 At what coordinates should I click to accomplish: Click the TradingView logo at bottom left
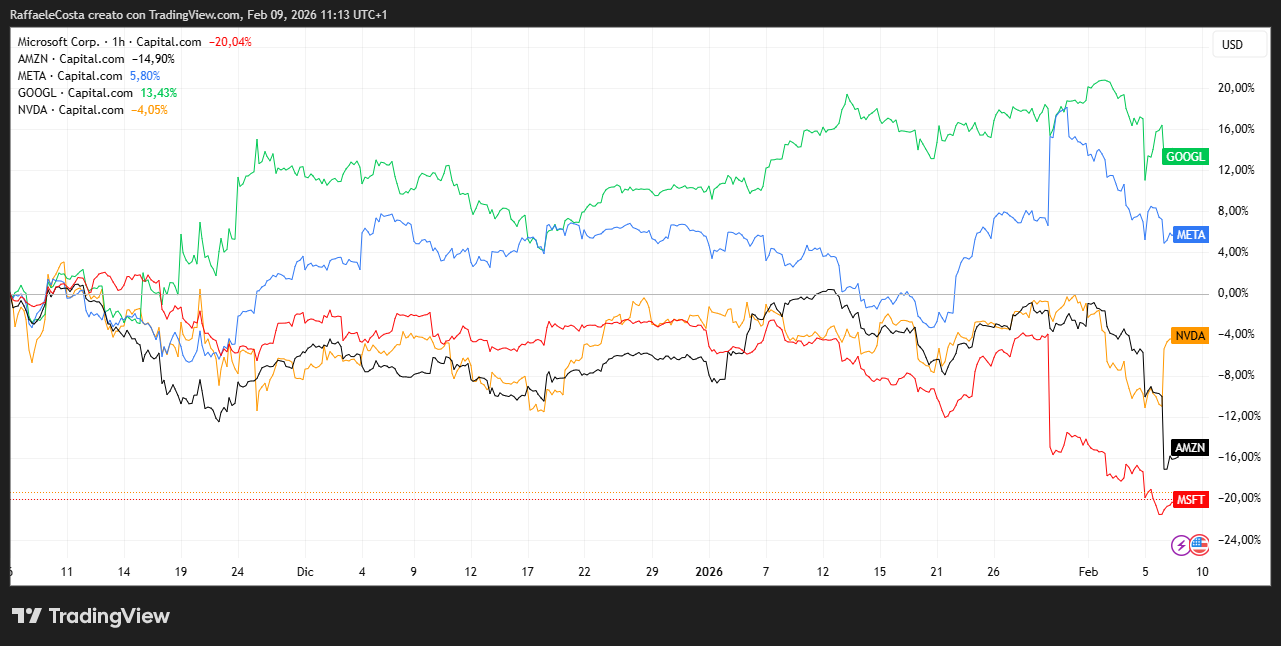90,616
